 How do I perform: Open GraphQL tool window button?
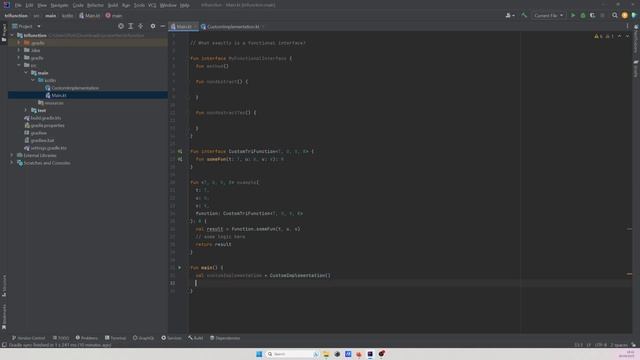143,338
